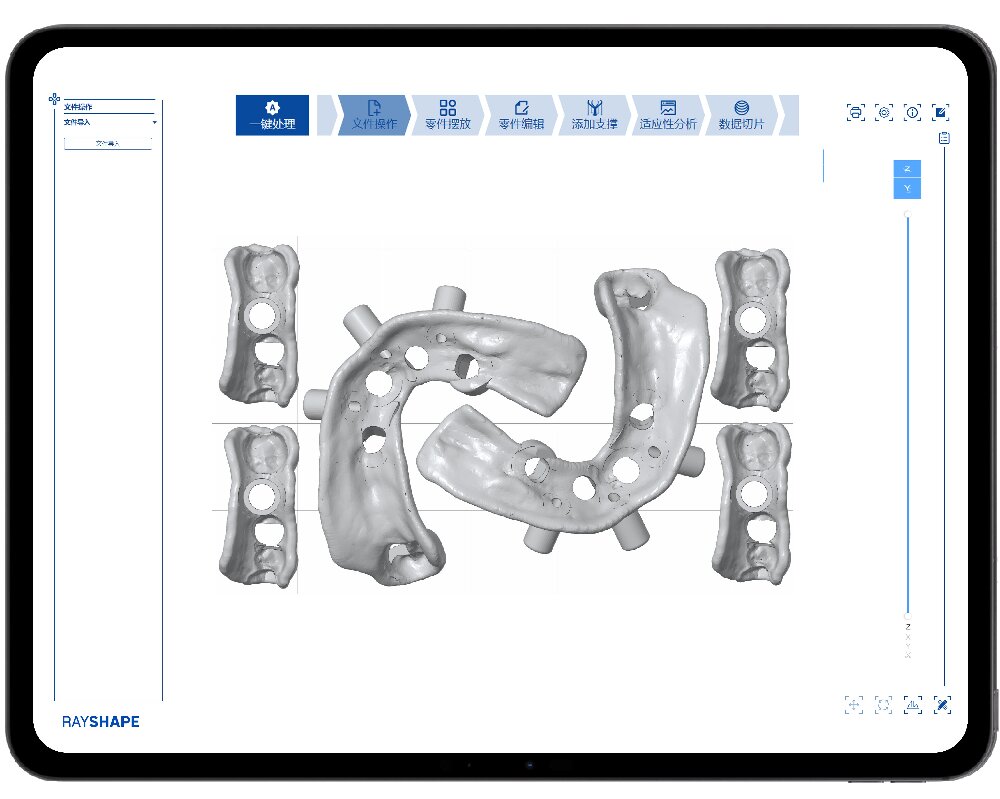Switch to the 零件摆放 part placement step
Viewport: 1000px width, 799px height.
coord(448,115)
